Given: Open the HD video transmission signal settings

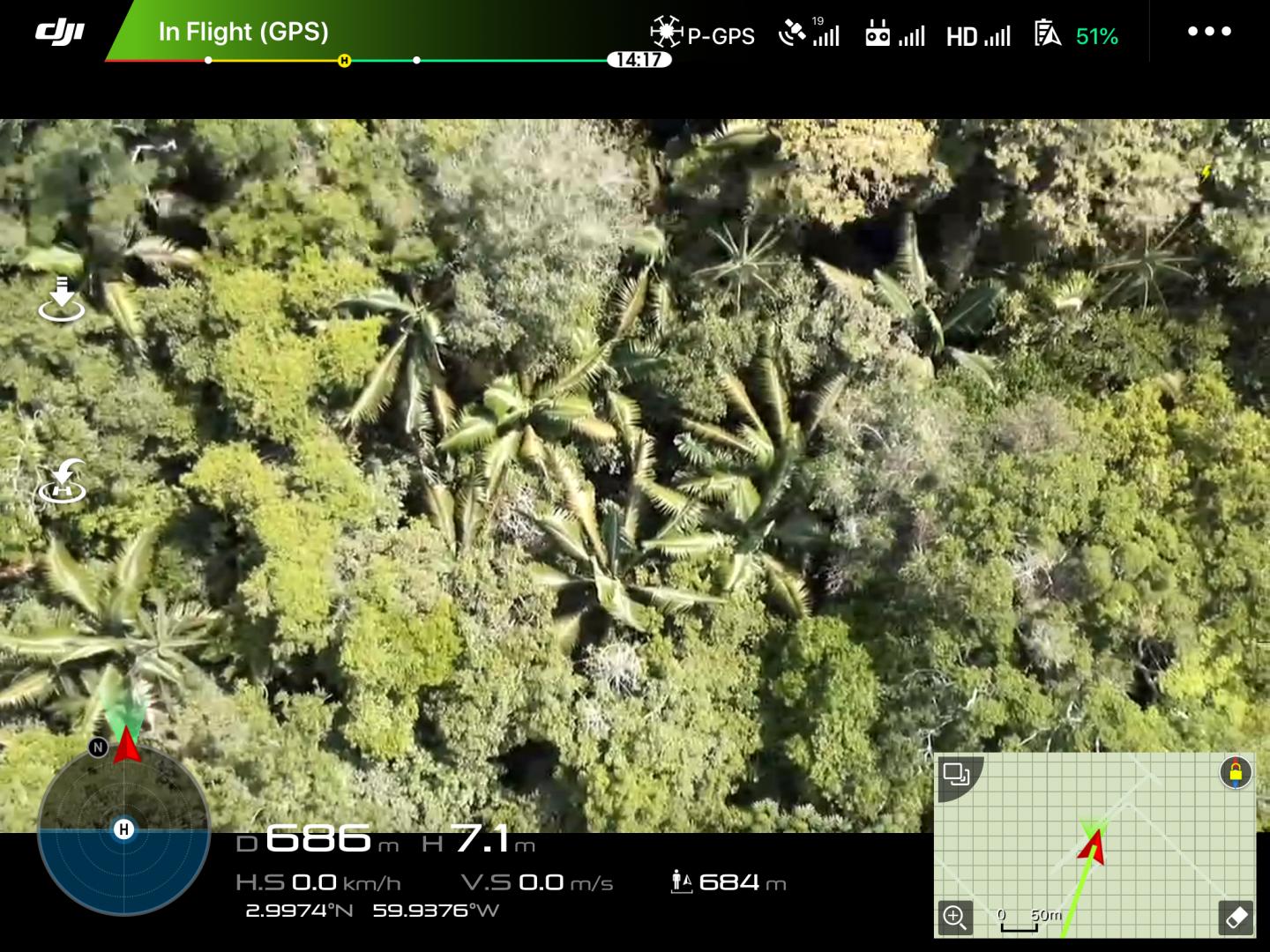Looking at the screenshot, I should (979, 35).
